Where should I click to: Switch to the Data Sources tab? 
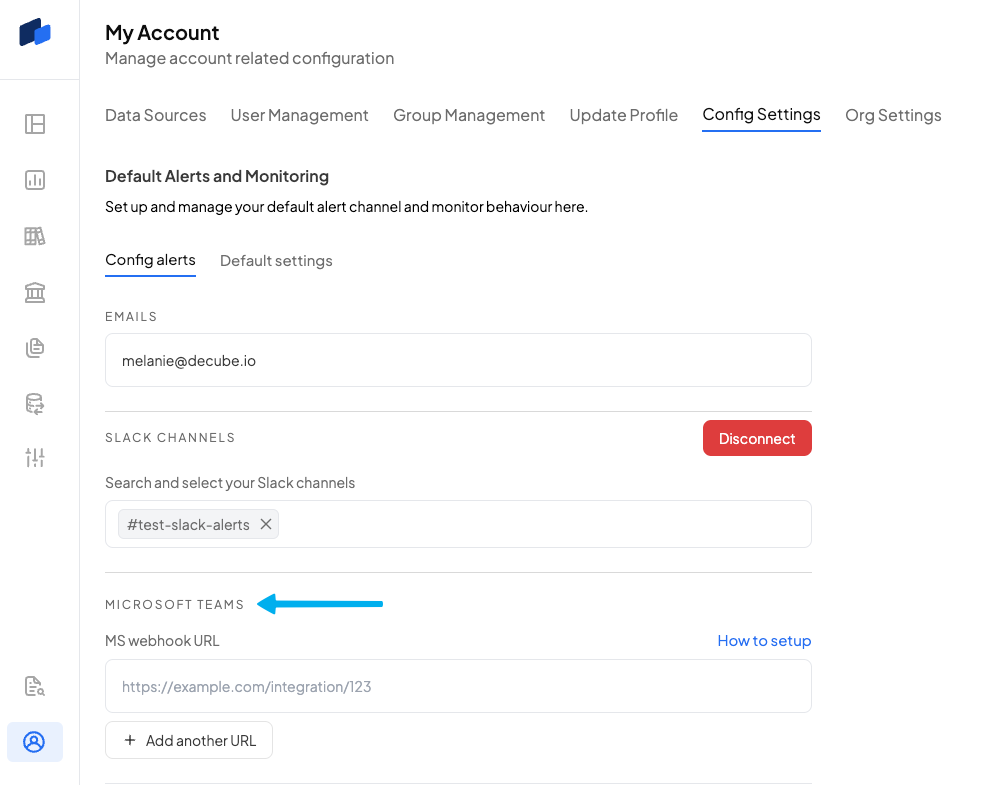click(x=155, y=115)
